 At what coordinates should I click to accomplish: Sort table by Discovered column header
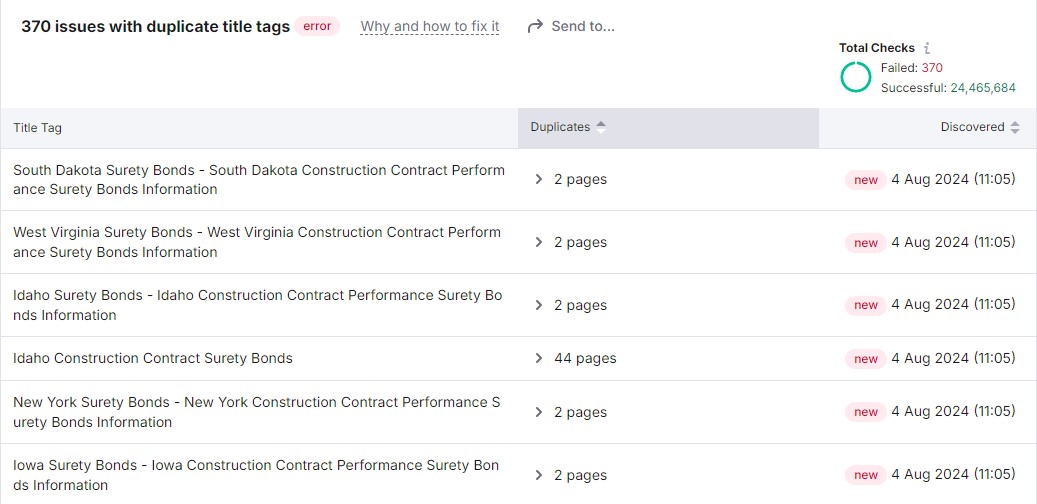(972, 127)
